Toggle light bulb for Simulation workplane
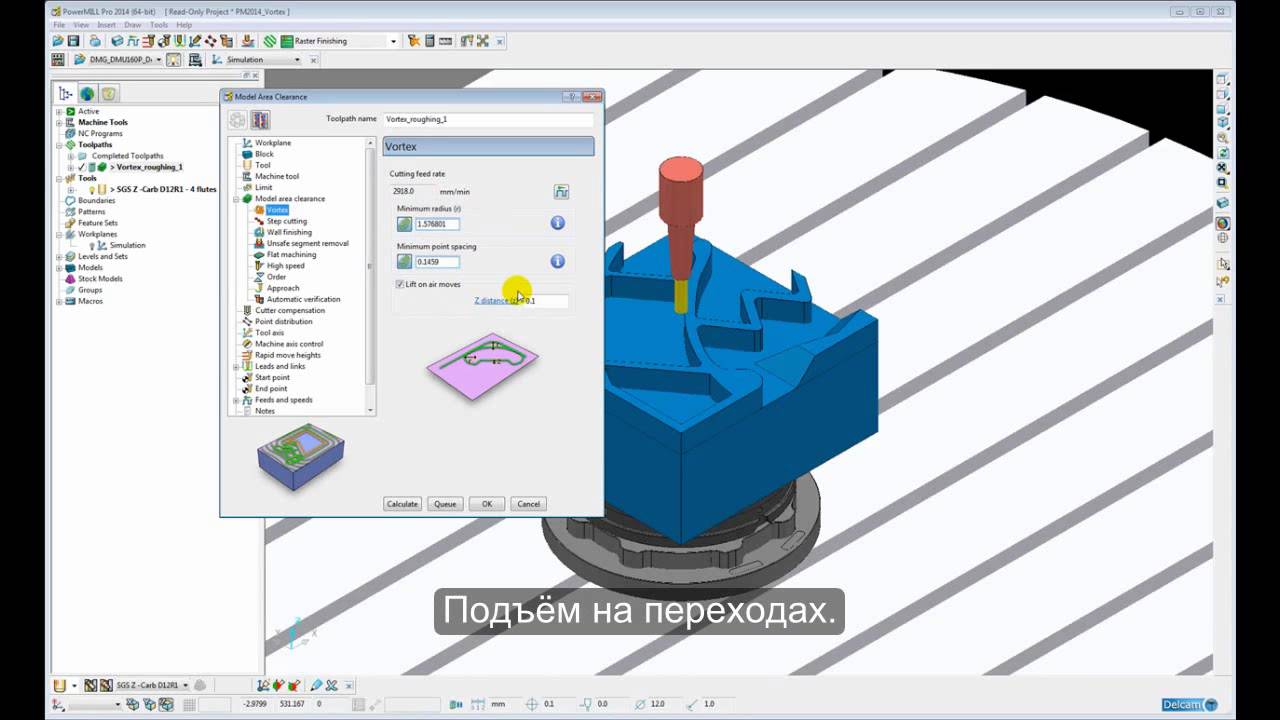 (x=92, y=245)
